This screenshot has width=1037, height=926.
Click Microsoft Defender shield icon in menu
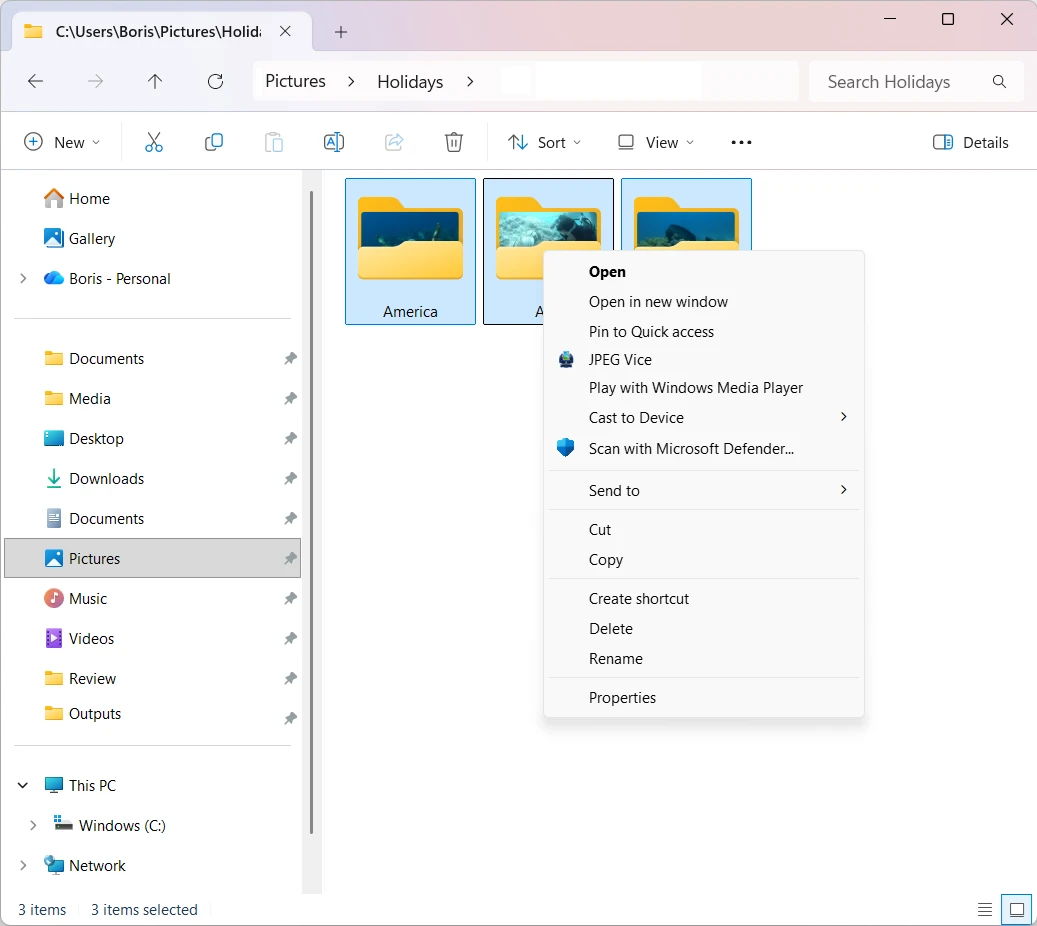565,448
